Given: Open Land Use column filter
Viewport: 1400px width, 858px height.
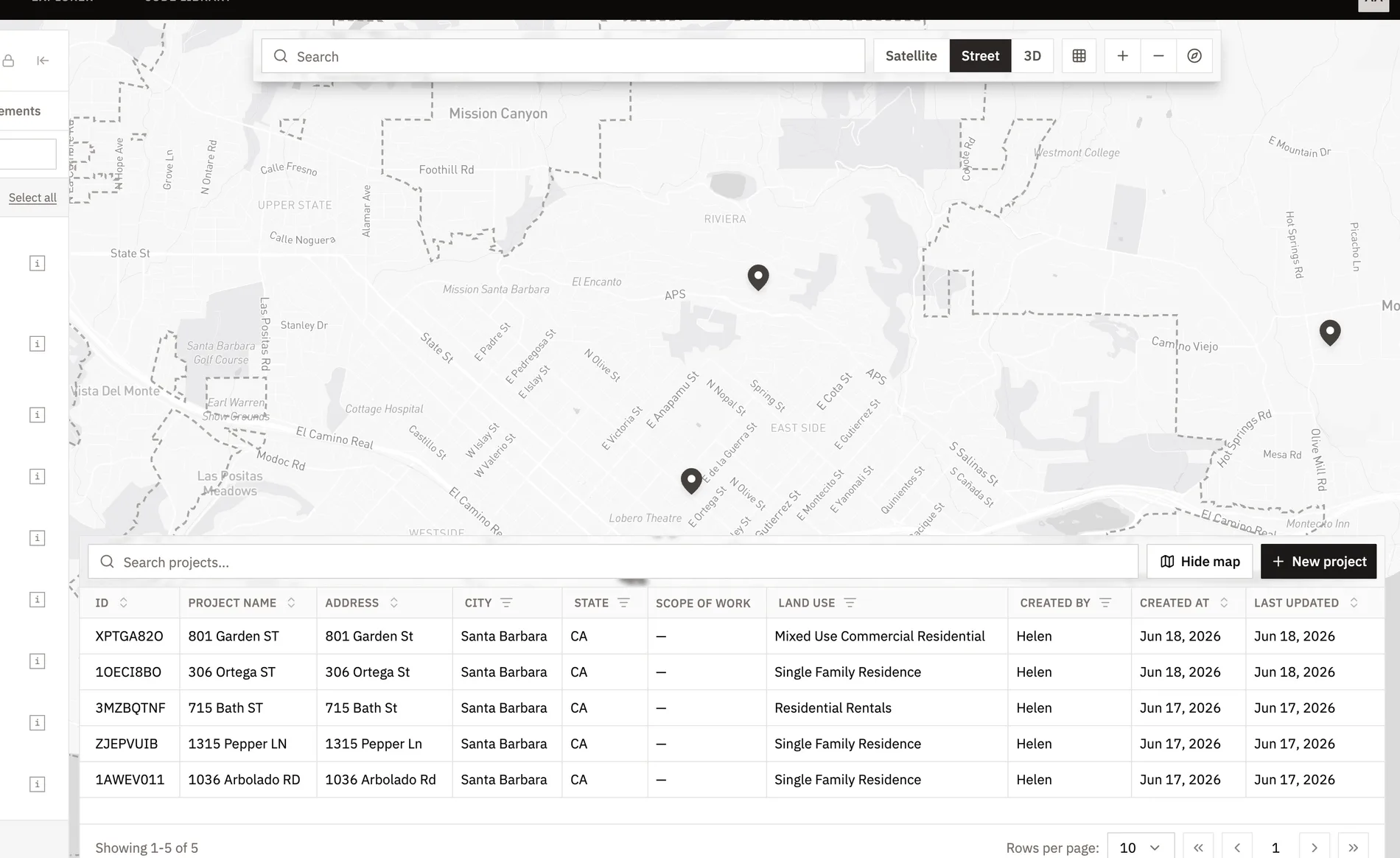Looking at the screenshot, I should (x=850, y=603).
